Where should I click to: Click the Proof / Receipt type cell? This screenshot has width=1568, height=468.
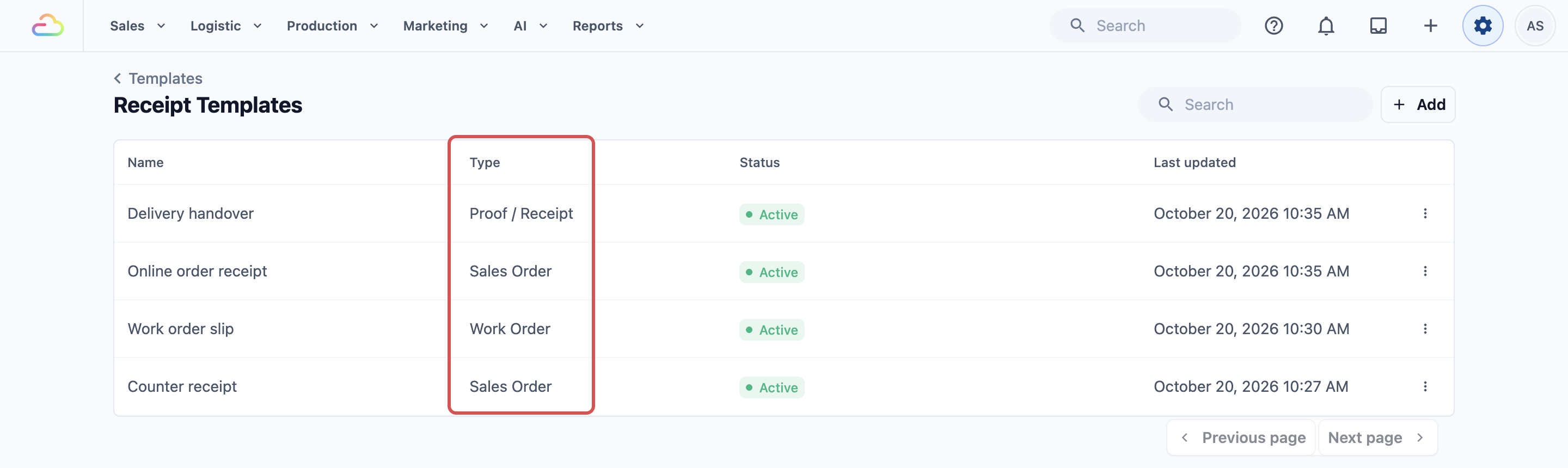(521, 214)
